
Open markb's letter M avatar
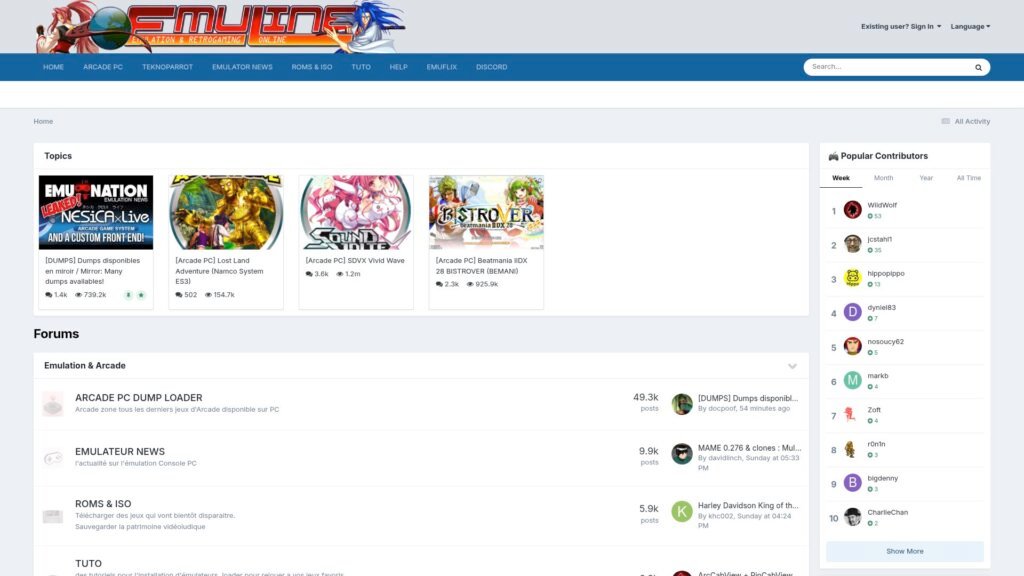[x=852, y=380]
